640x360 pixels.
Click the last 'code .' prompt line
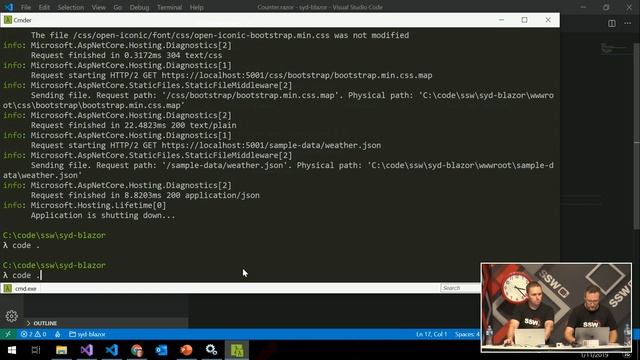click(x=22, y=276)
